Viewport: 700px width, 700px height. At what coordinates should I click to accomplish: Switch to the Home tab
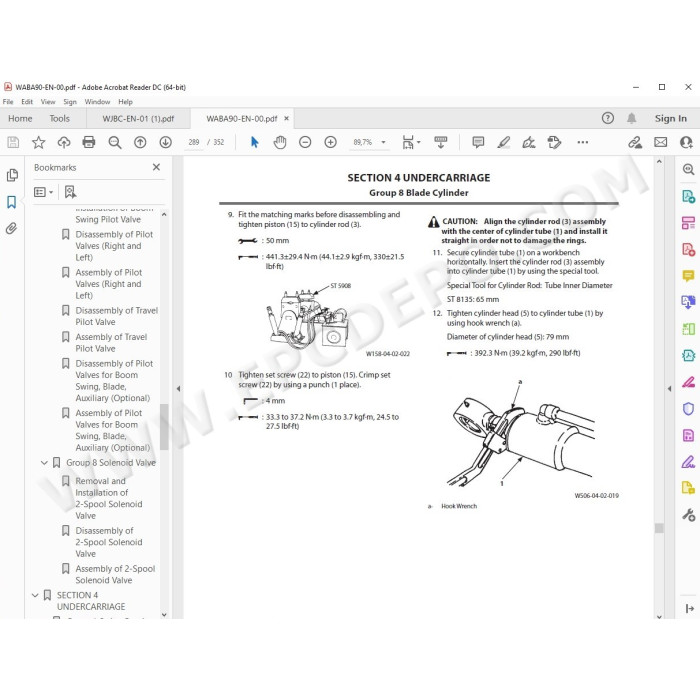pyautogui.click(x=20, y=119)
